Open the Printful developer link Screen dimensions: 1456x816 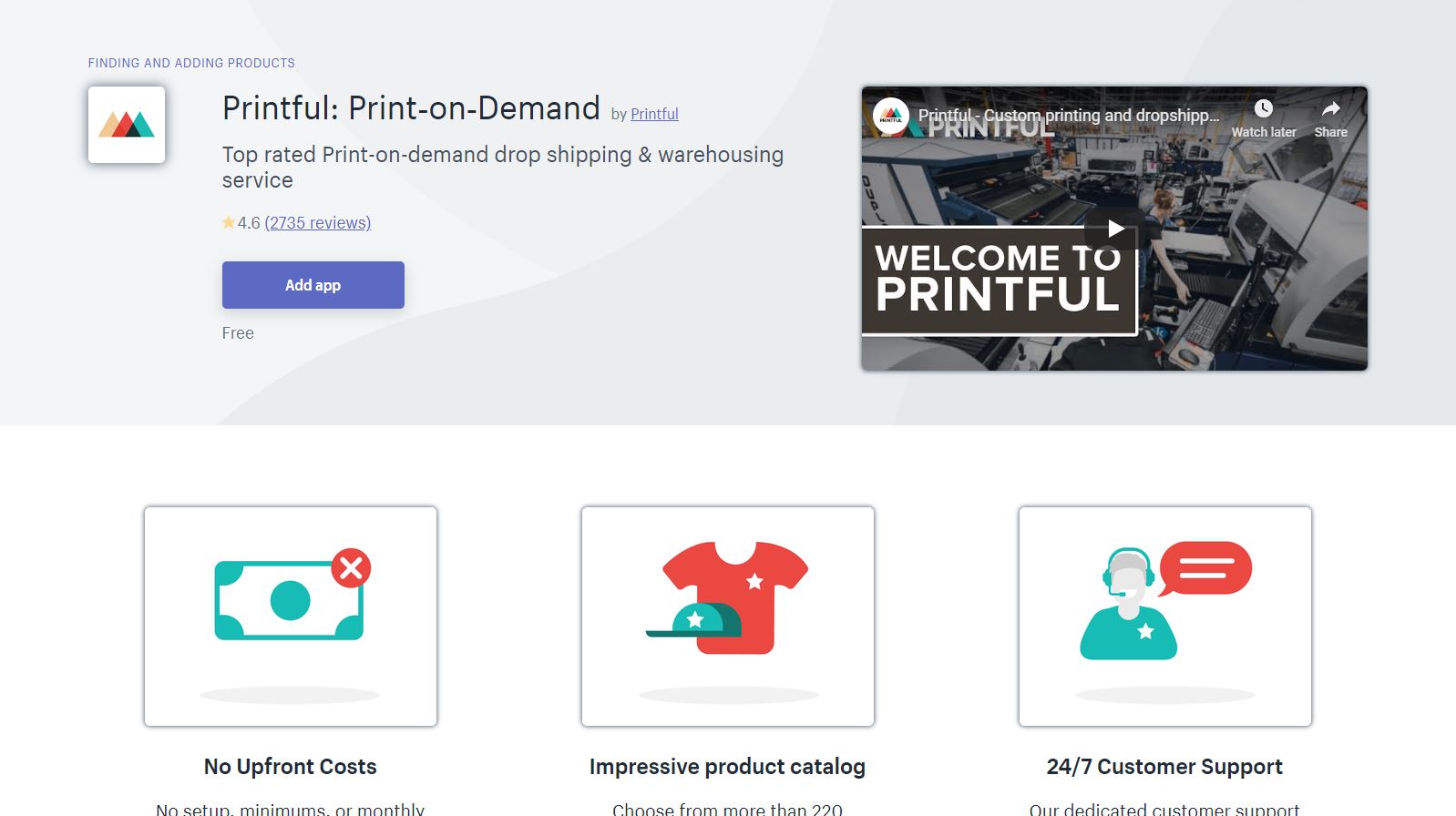click(x=654, y=114)
